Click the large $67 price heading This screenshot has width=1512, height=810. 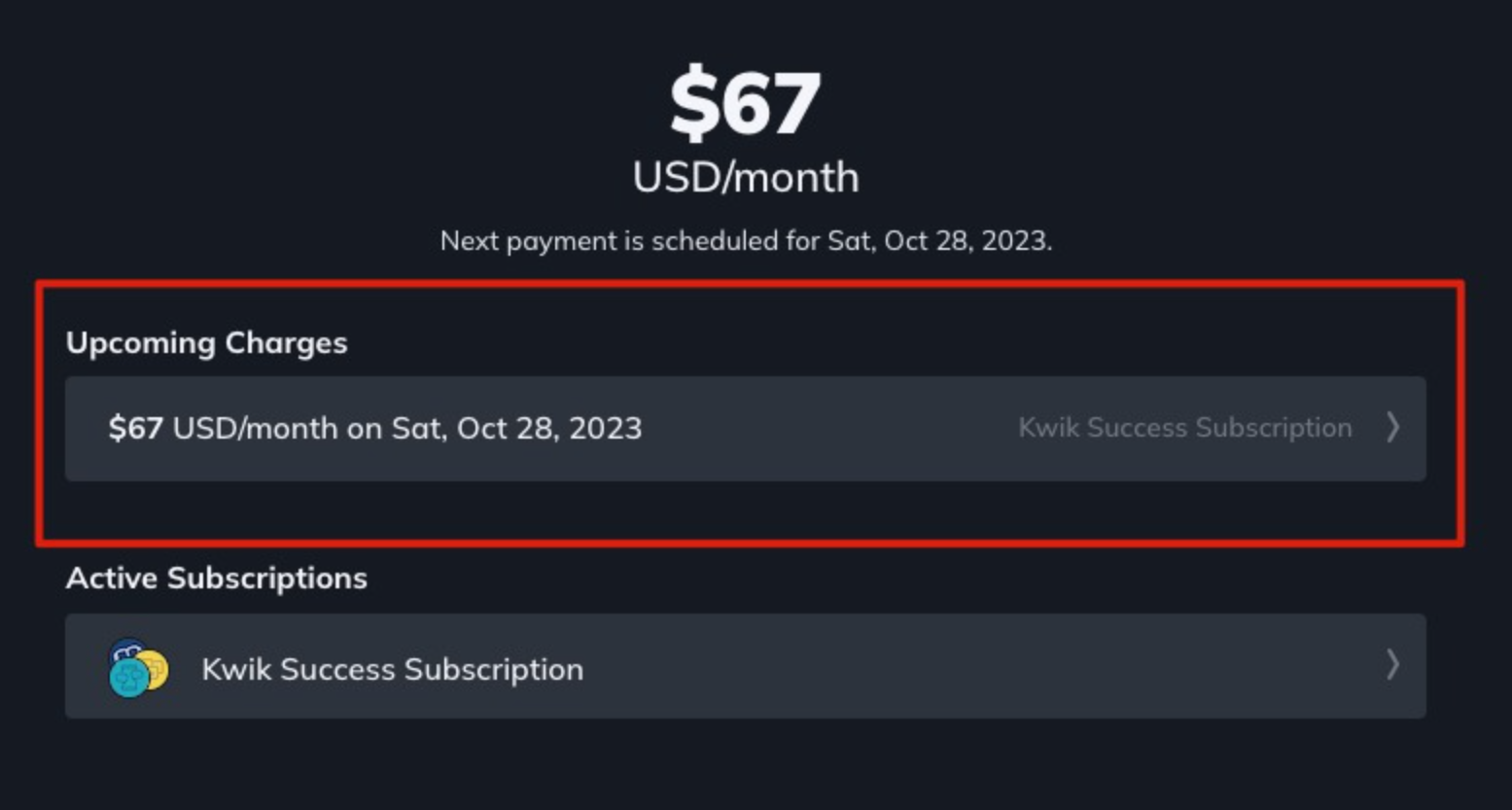745,103
